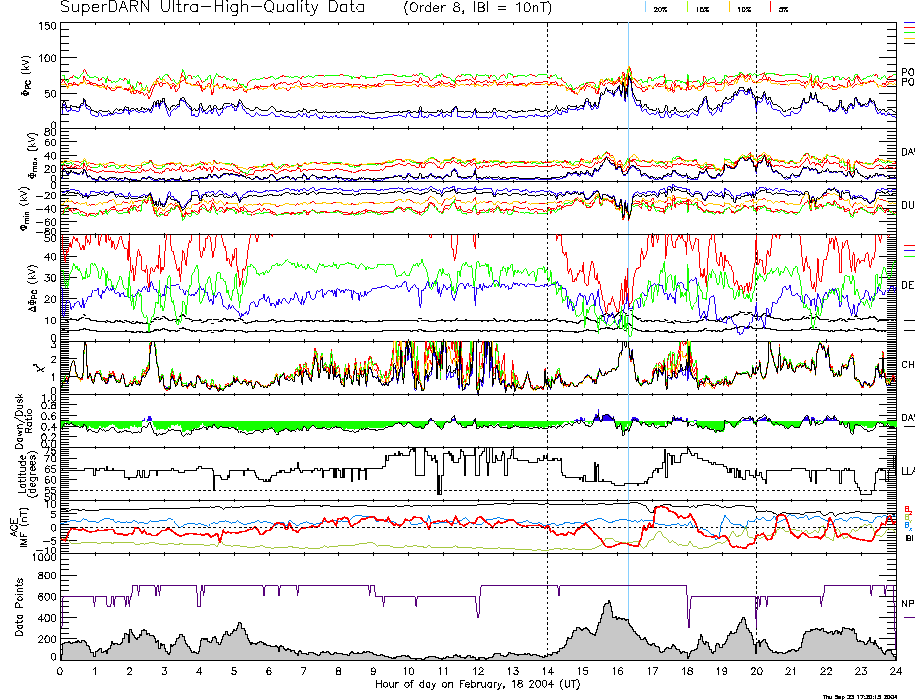Select the 15% legend entry at top

pyautogui.click(x=702, y=8)
